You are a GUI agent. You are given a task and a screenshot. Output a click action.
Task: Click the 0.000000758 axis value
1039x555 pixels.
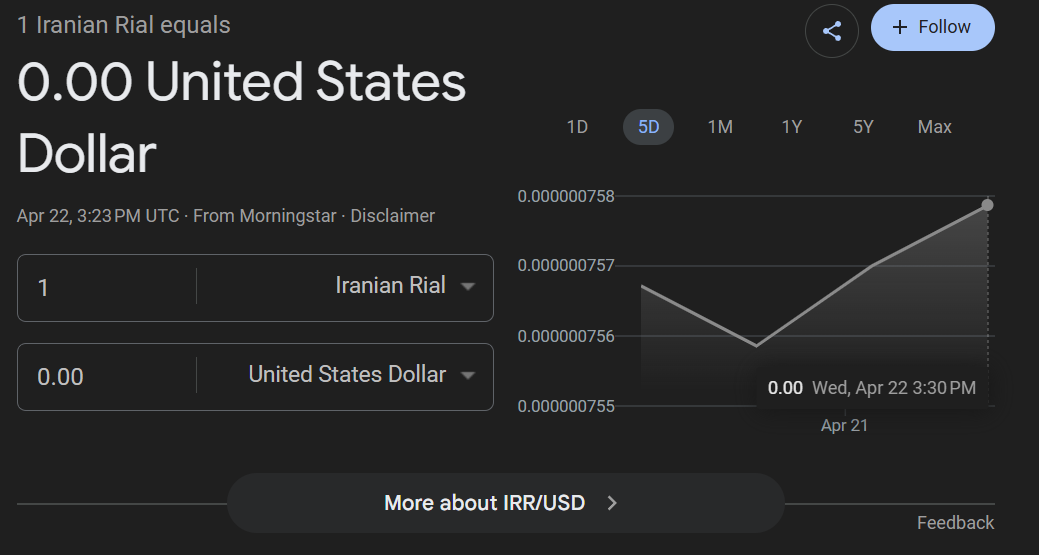point(566,197)
